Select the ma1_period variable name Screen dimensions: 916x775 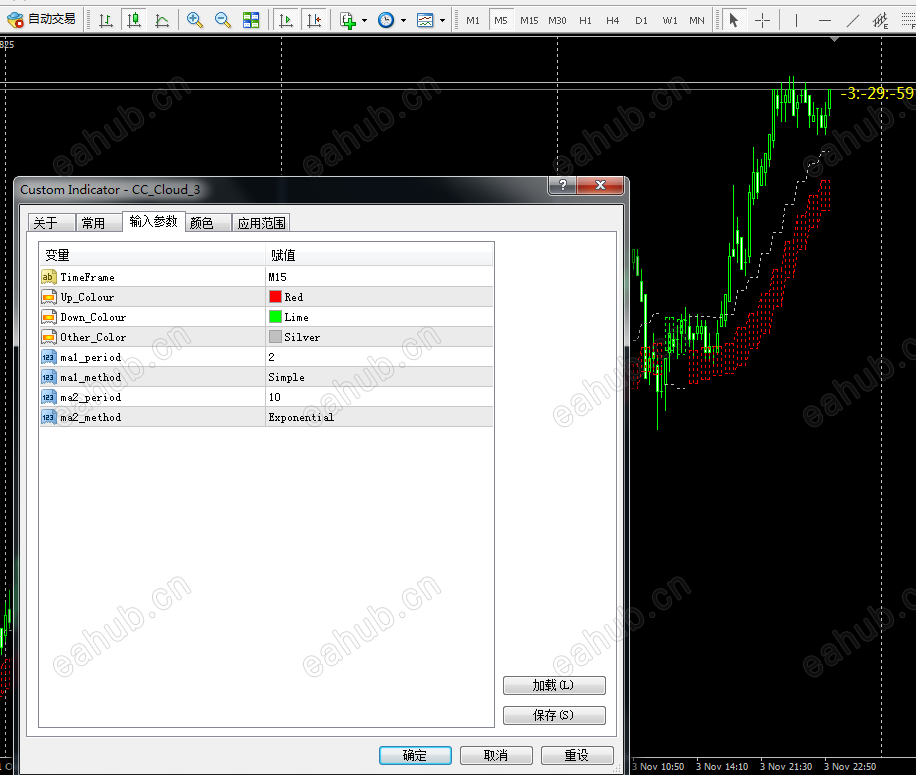point(91,357)
